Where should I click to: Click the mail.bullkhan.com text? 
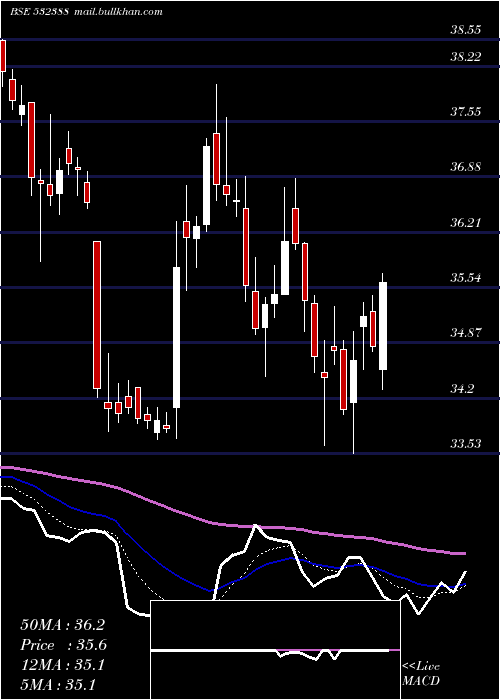pyautogui.click(x=117, y=12)
